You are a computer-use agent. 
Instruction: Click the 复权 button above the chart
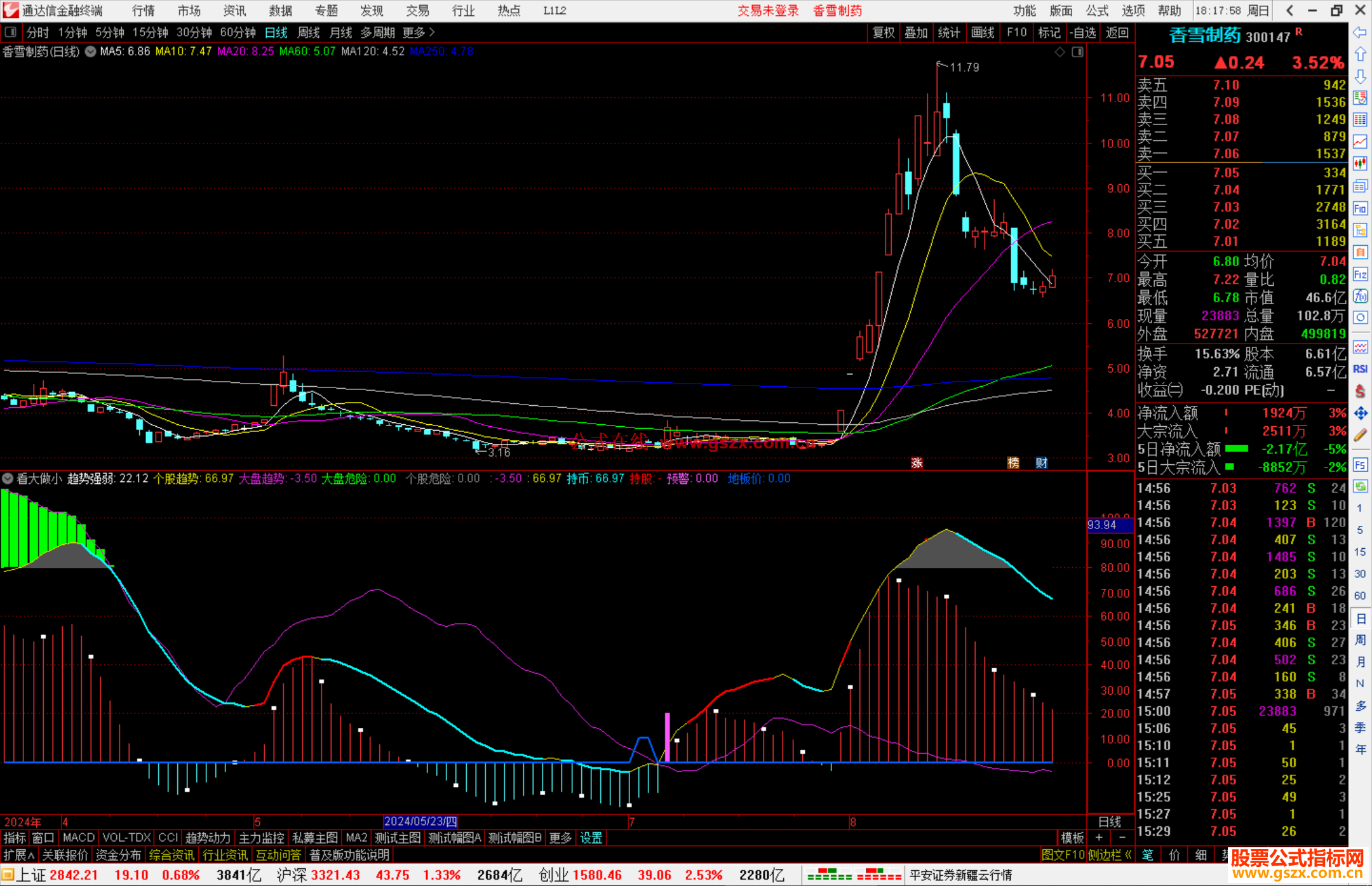[x=884, y=32]
